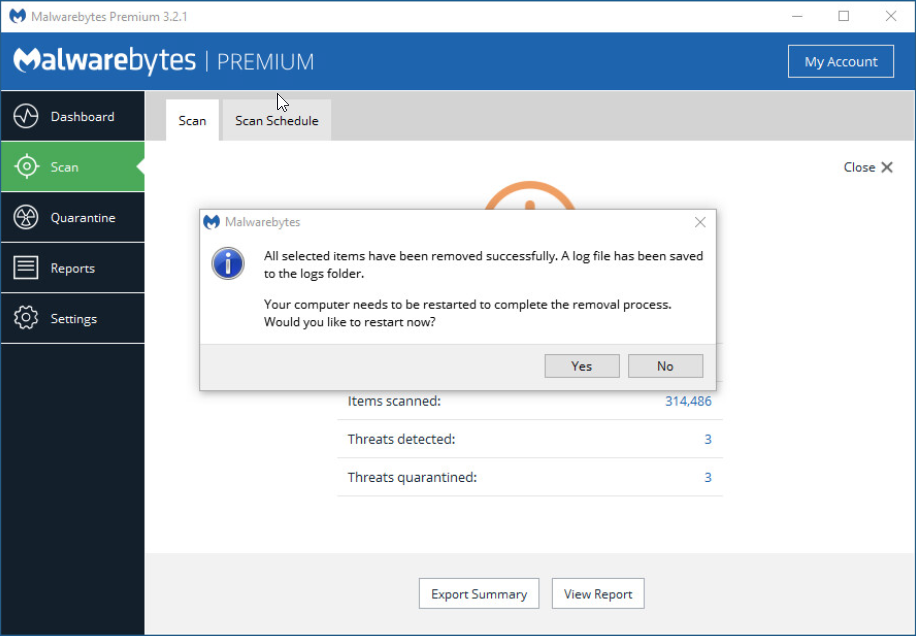Click the Malwarebytes logo in the title bar
This screenshot has width=916, height=636.
[18, 16]
